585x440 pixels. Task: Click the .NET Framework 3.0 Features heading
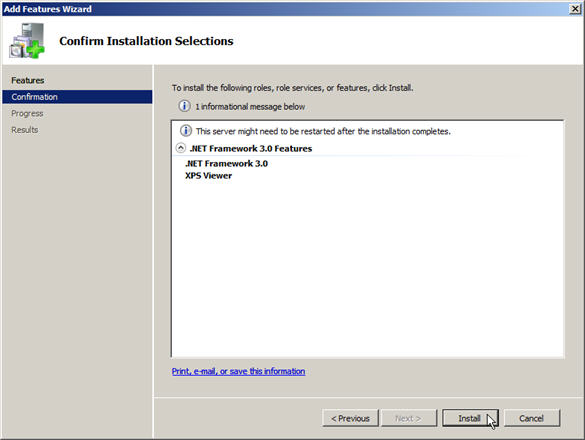point(251,149)
